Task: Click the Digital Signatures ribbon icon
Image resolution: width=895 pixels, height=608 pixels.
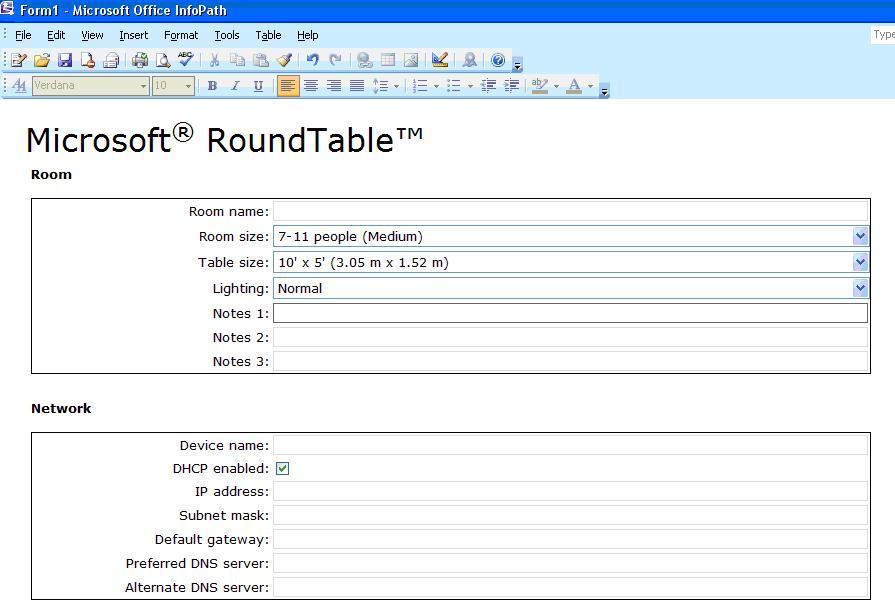Action: 469,60
